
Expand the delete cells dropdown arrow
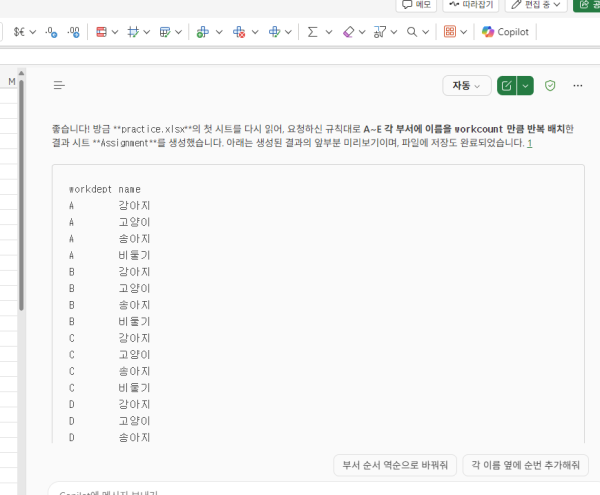pyautogui.click(x=255, y=32)
